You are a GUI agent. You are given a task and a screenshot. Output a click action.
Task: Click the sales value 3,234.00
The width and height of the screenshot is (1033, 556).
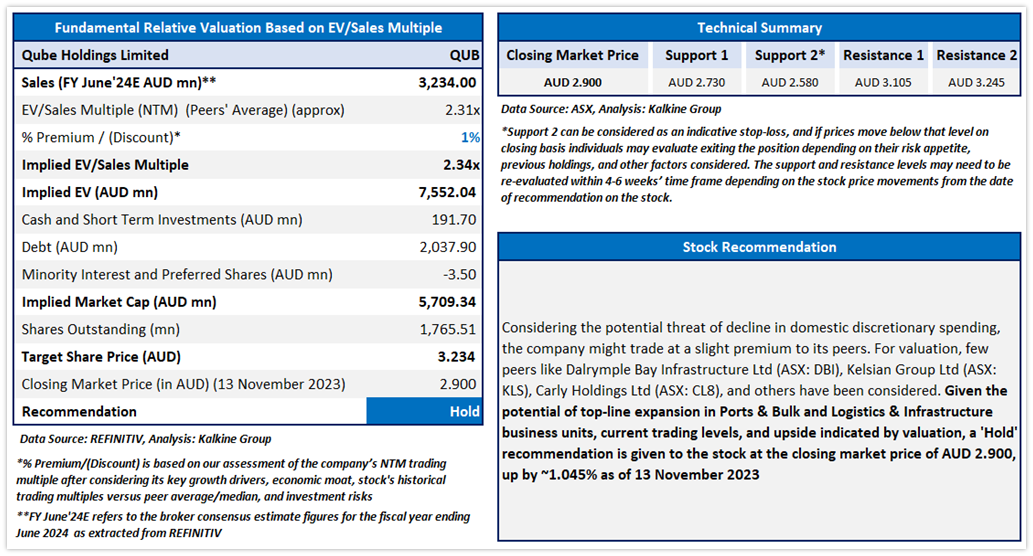[447, 83]
